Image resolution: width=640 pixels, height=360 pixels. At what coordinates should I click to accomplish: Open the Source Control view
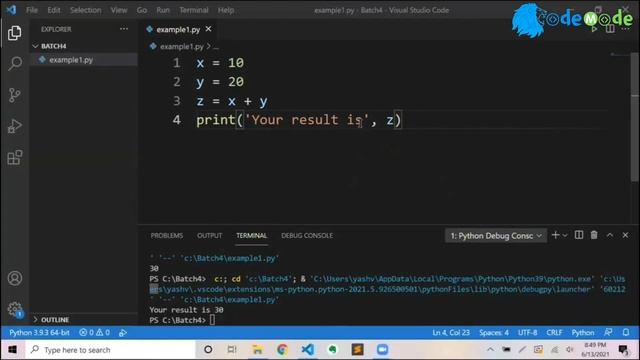(15, 95)
